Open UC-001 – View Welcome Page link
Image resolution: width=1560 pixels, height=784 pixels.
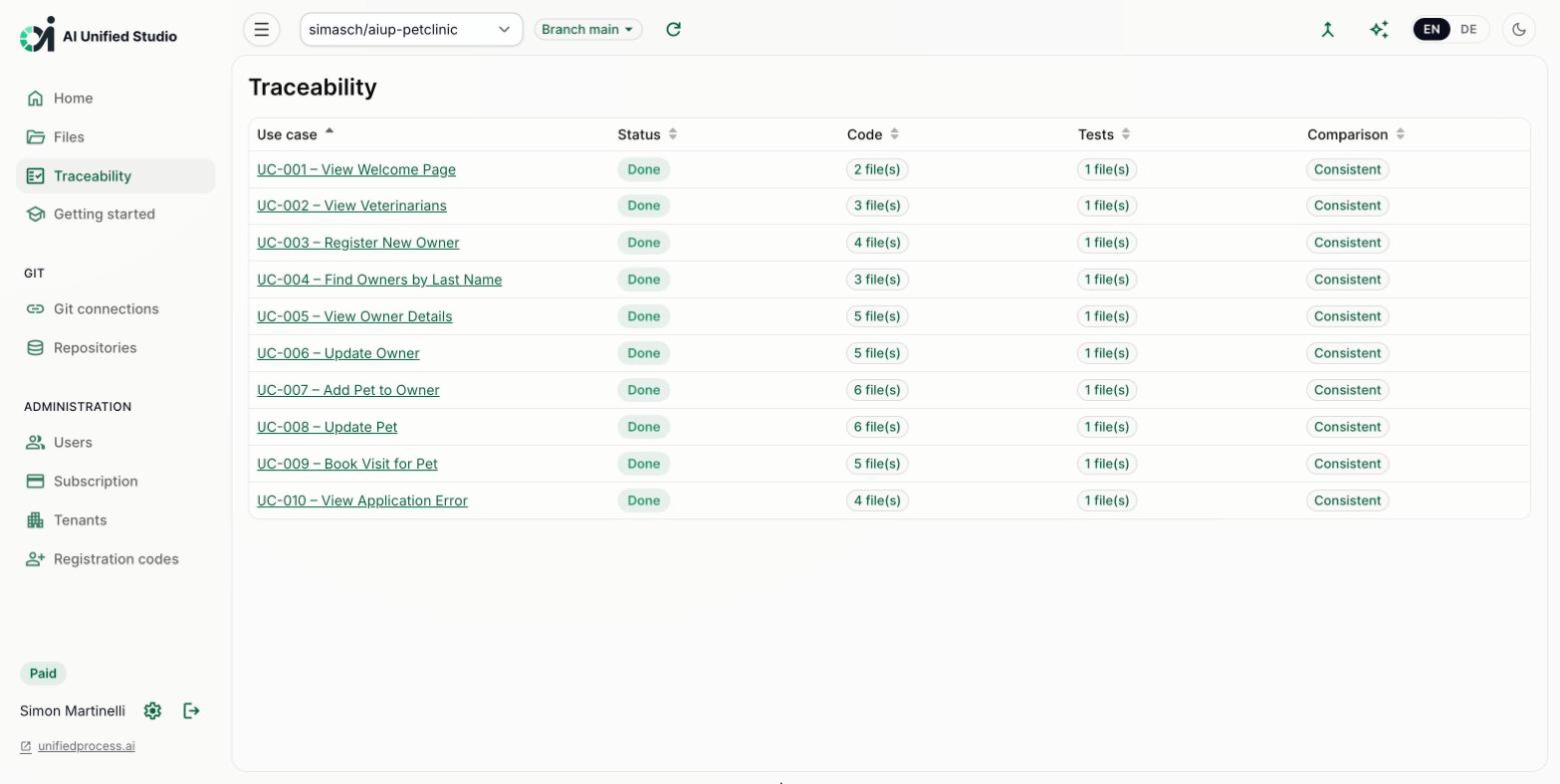[356, 170]
